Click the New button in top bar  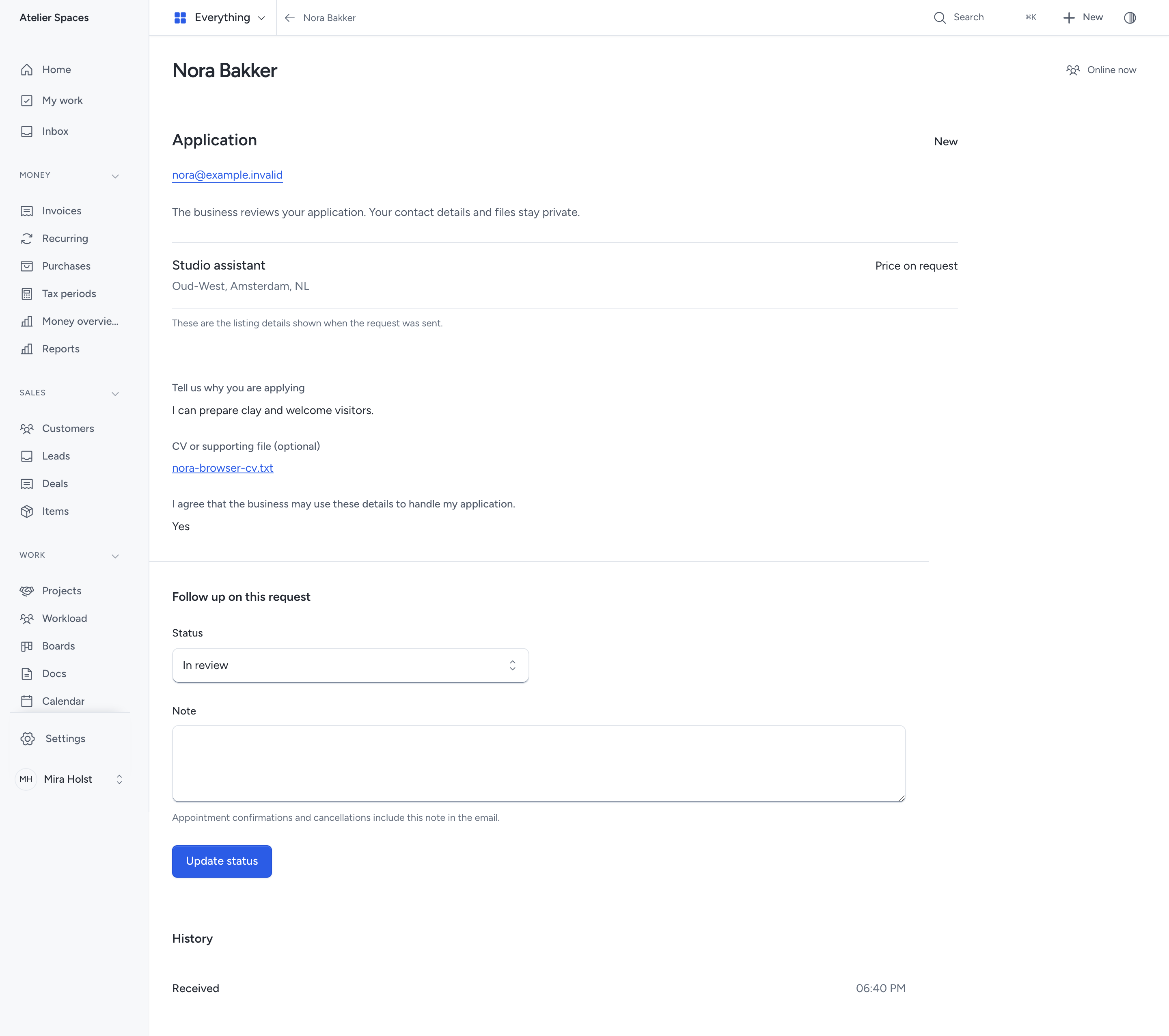click(x=1083, y=18)
